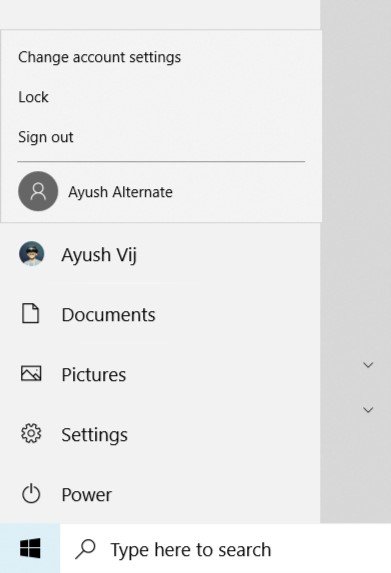
Task: Click the Ayush Alternate gray avatar icon
Action: pos(38,191)
